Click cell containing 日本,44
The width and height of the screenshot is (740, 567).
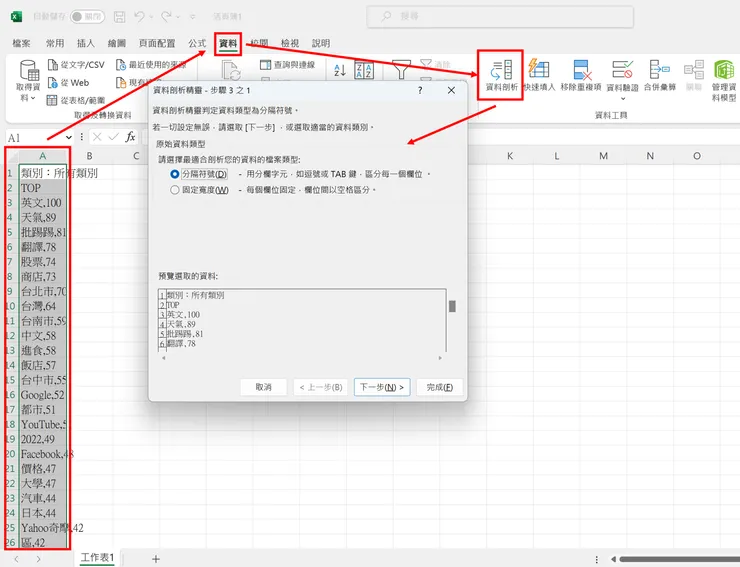point(42,513)
